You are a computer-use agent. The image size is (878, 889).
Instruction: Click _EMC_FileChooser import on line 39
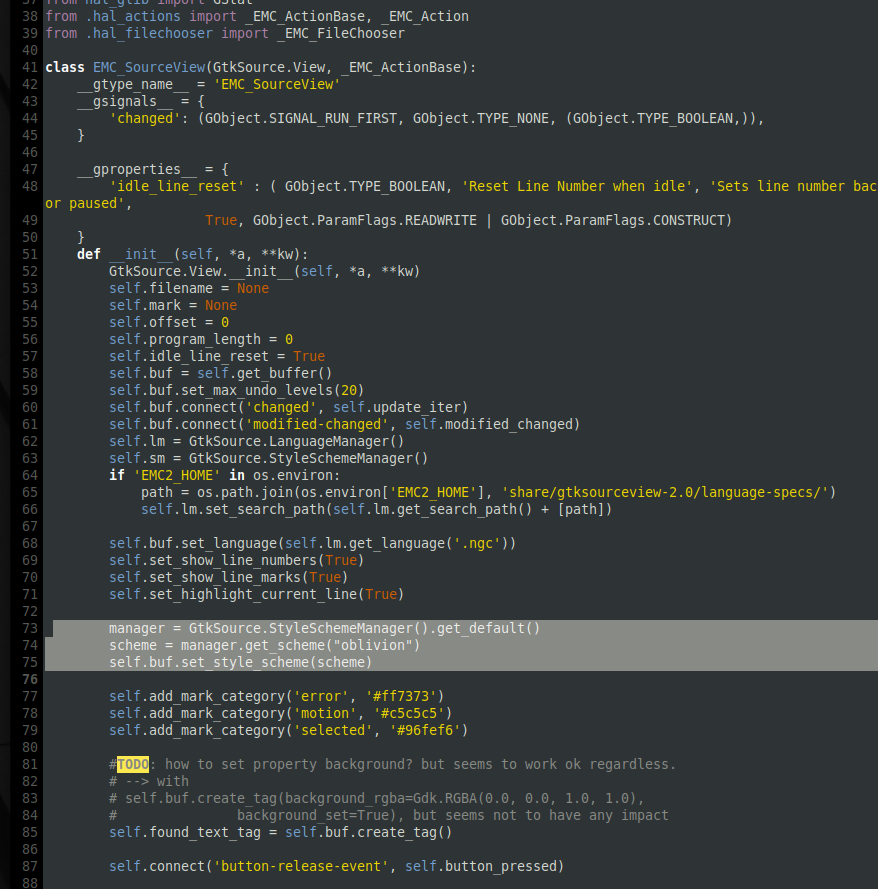341,33
